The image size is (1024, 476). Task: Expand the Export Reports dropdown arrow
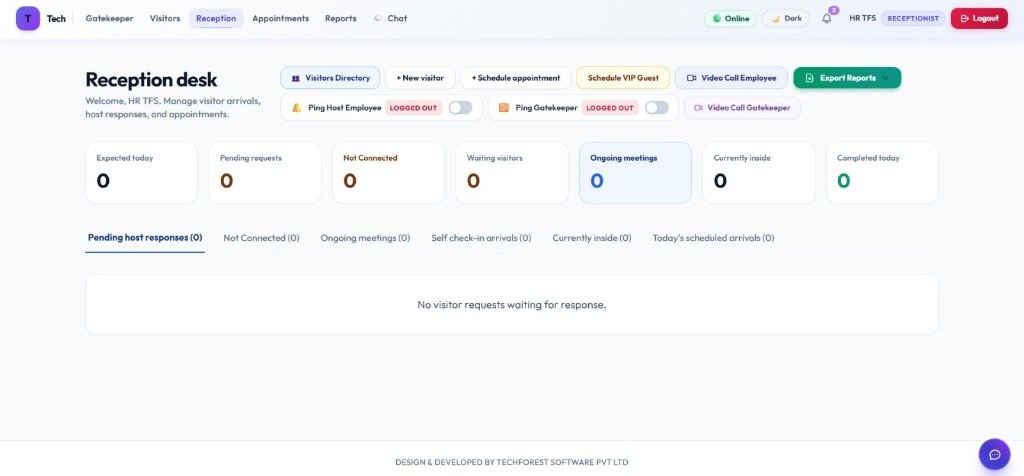click(886, 78)
